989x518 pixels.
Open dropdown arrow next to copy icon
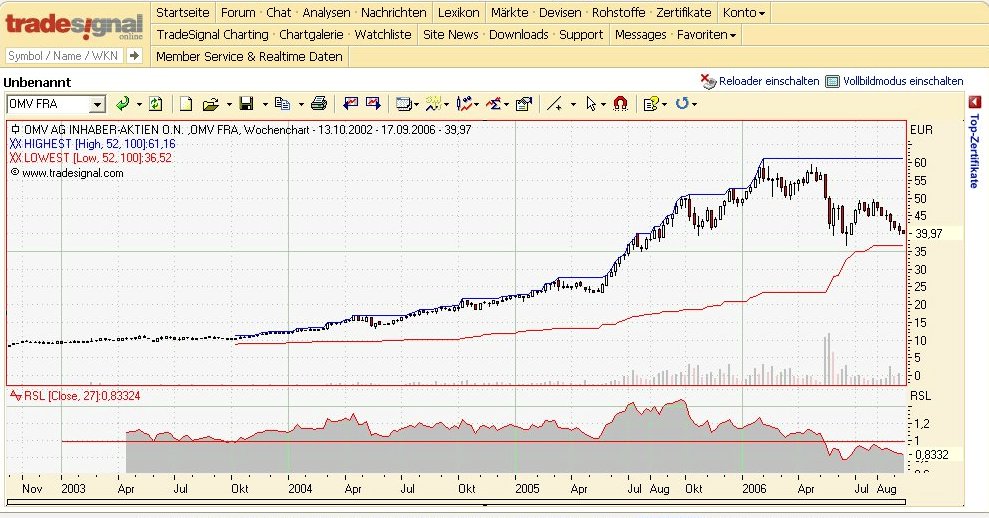pyautogui.click(x=300, y=104)
